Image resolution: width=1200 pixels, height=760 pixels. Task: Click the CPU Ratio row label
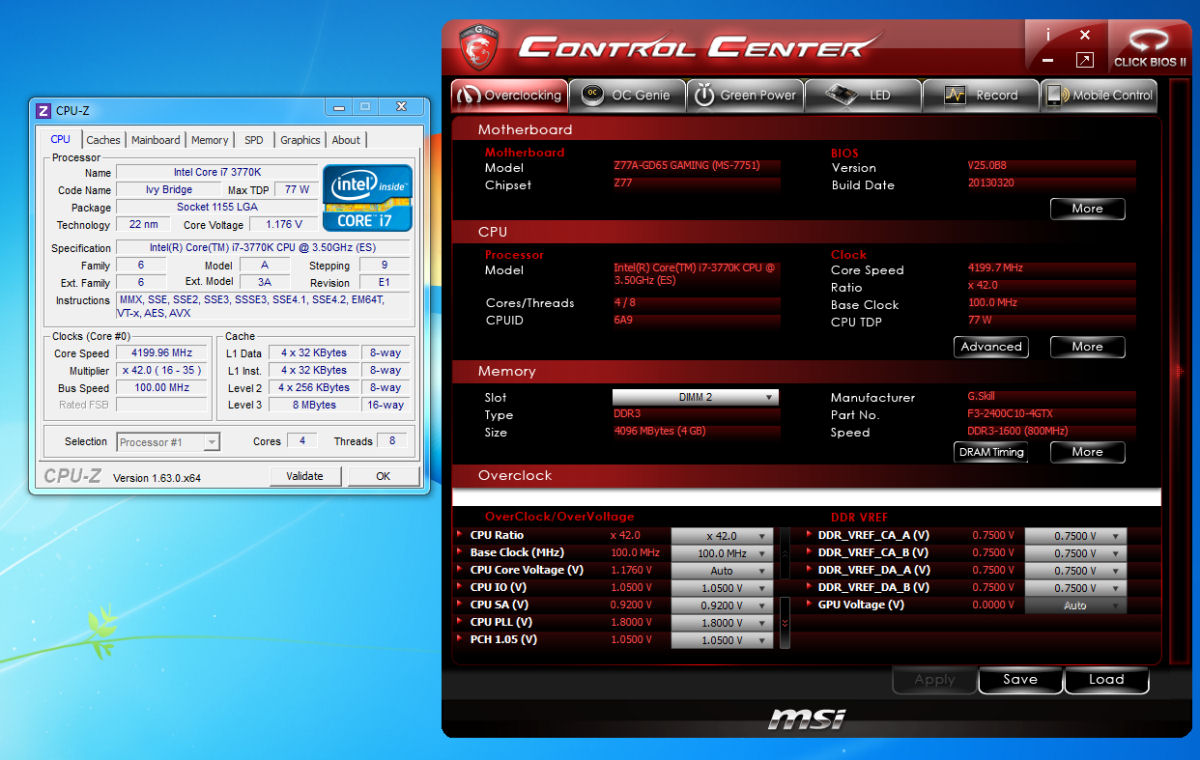click(496, 535)
